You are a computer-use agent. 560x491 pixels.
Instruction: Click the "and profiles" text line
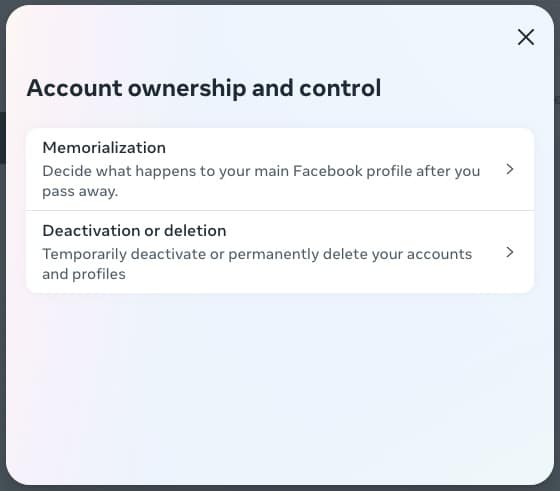(x=84, y=274)
